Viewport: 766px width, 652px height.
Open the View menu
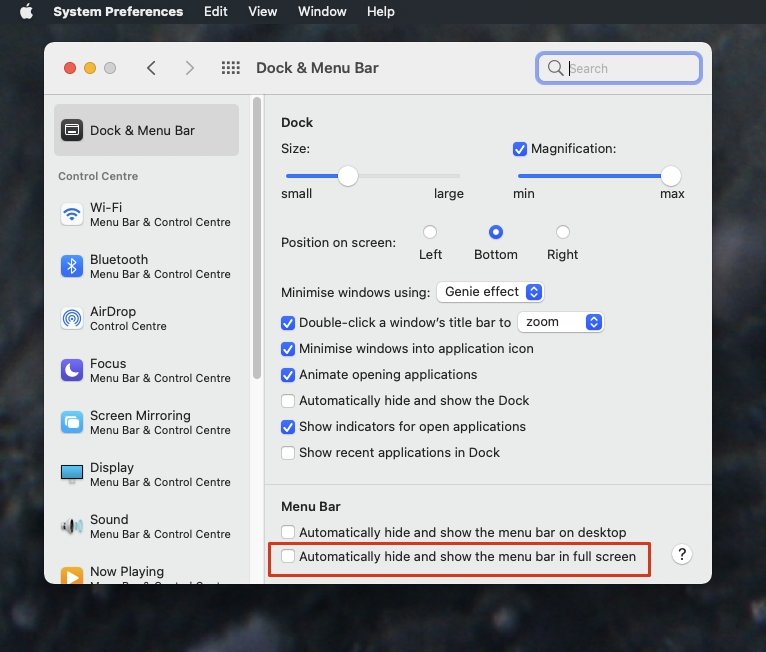pos(262,11)
